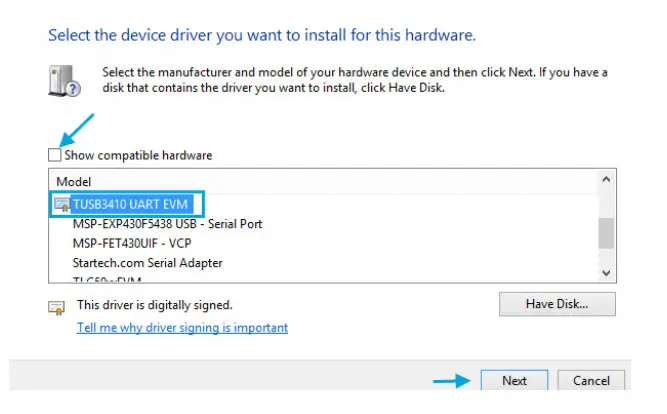Image resolution: width=667 pixels, height=414 pixels.
Task: Open the driver signing importance link
Action: (182, 328)
